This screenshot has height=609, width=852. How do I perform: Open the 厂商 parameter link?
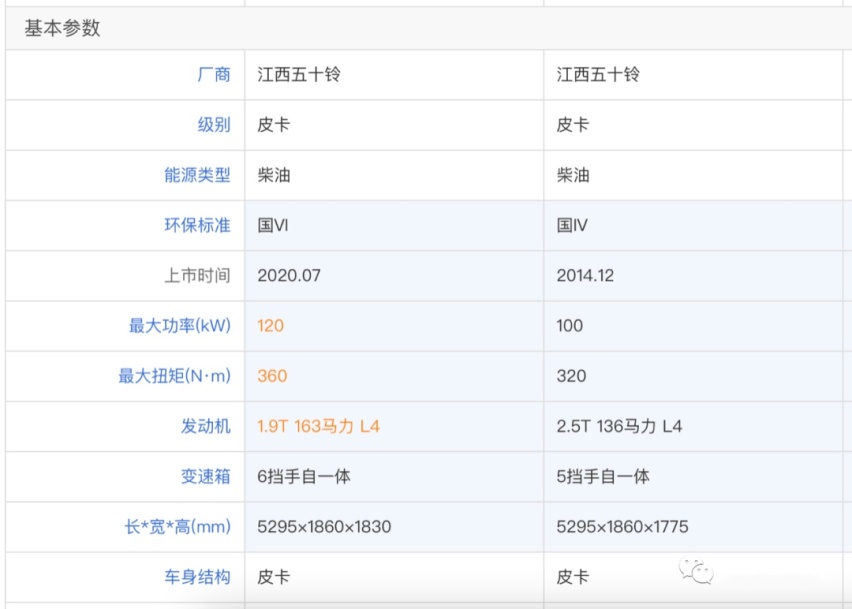(x=214, y=74)
